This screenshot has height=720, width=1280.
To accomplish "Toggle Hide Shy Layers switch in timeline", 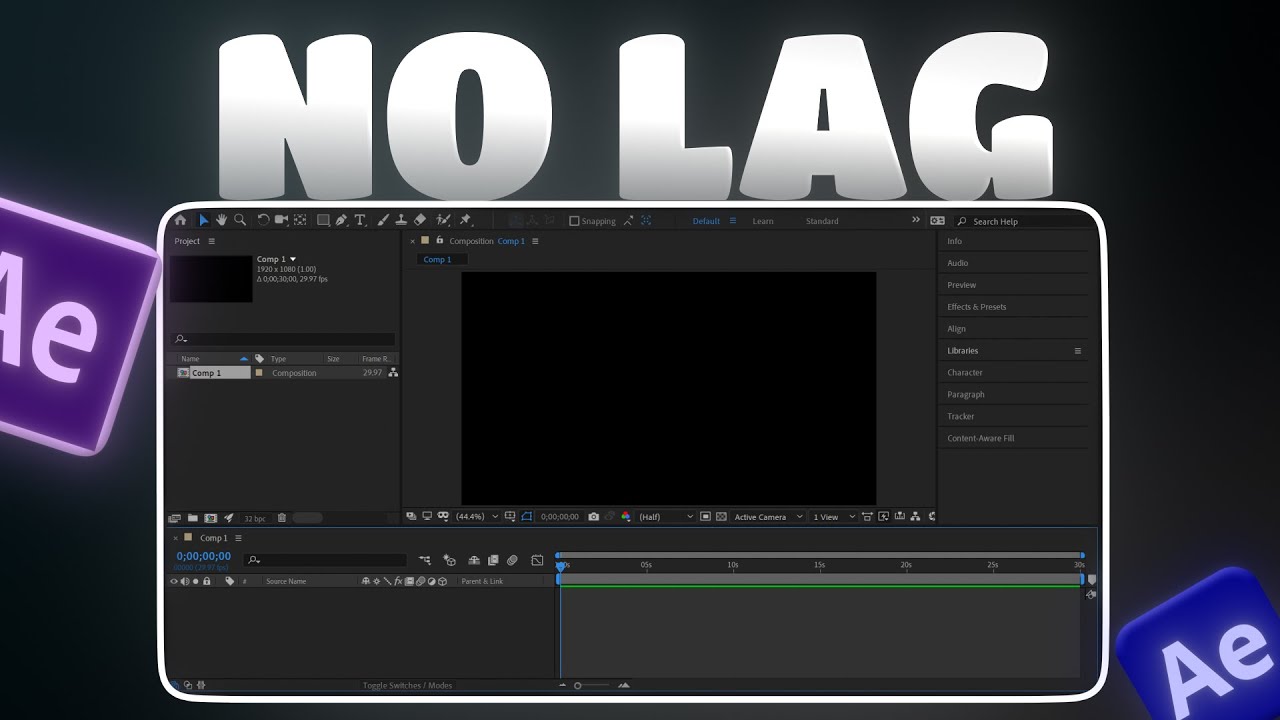I will (474, 561).
